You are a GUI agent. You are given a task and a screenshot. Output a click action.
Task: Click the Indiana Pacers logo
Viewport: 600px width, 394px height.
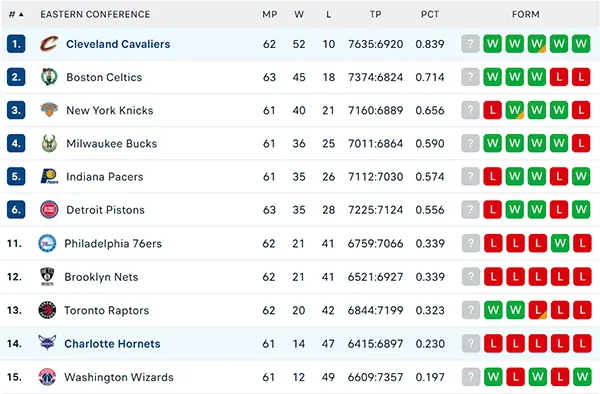click(49, 176)
